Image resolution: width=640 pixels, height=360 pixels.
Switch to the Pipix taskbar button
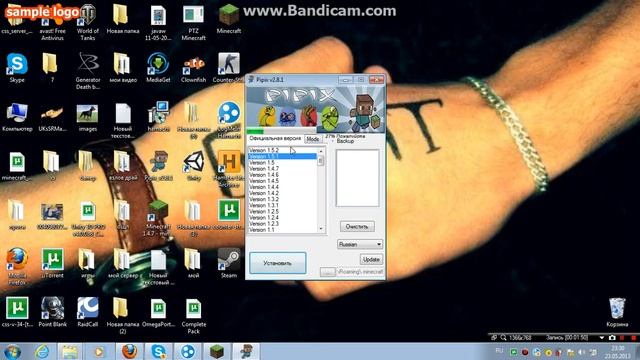(246, 351)
